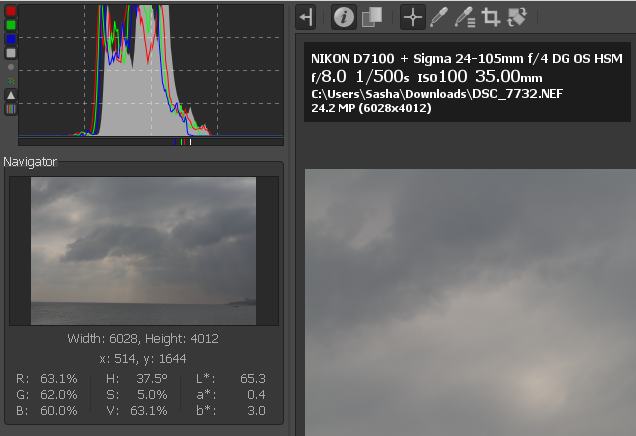Toggle the blue channel histogram
This screenshot has height=436, width=636.
coord(11,39)
